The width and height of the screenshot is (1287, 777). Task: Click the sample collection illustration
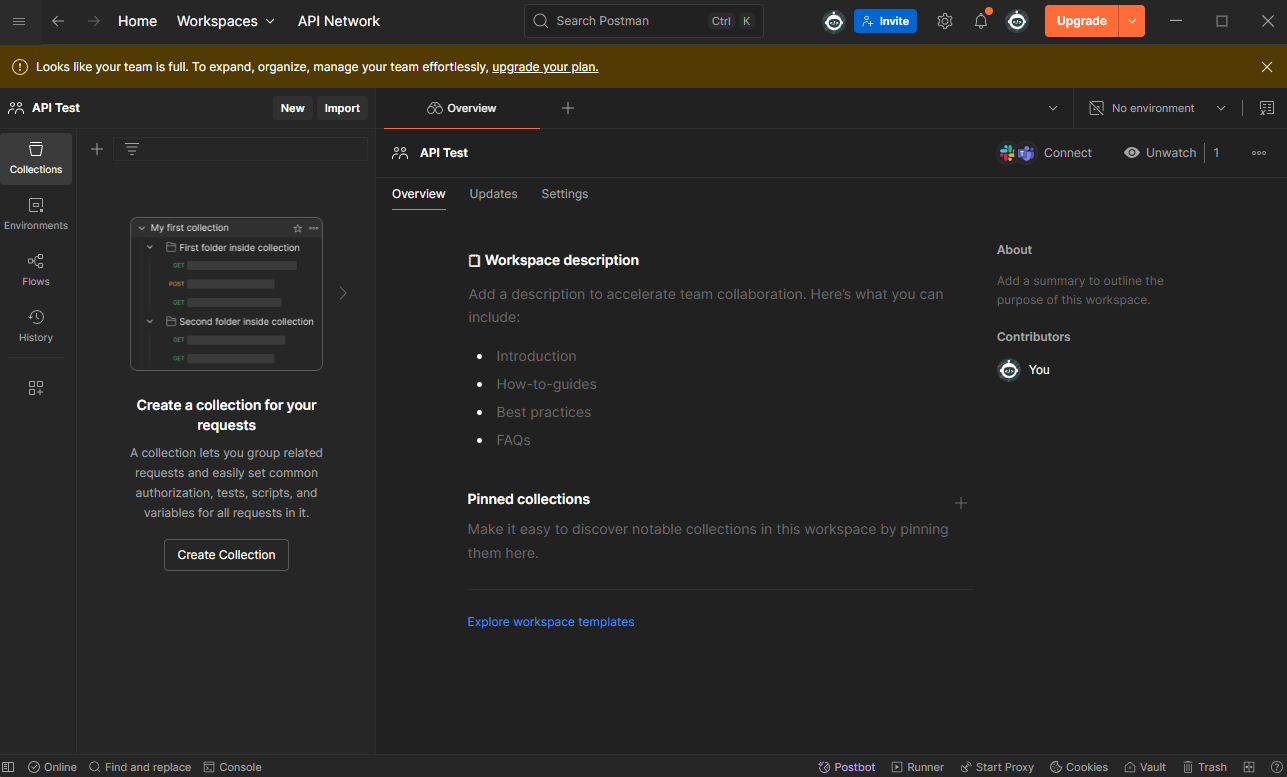[x=226, y=294]
